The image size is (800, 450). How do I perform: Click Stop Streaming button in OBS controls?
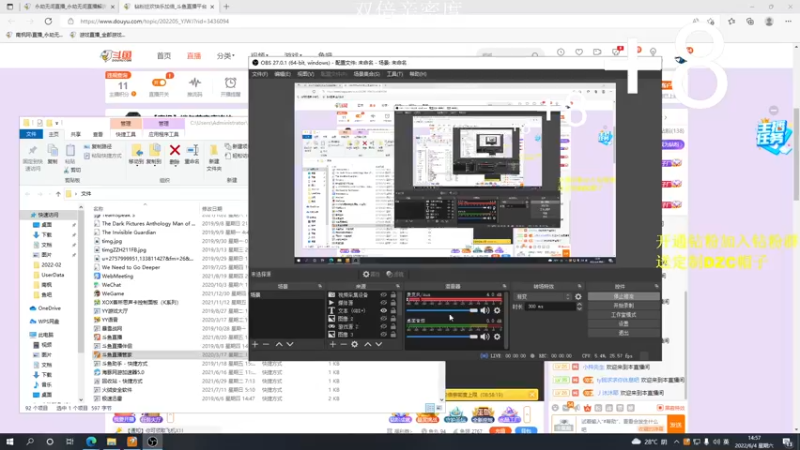(623, 296)
